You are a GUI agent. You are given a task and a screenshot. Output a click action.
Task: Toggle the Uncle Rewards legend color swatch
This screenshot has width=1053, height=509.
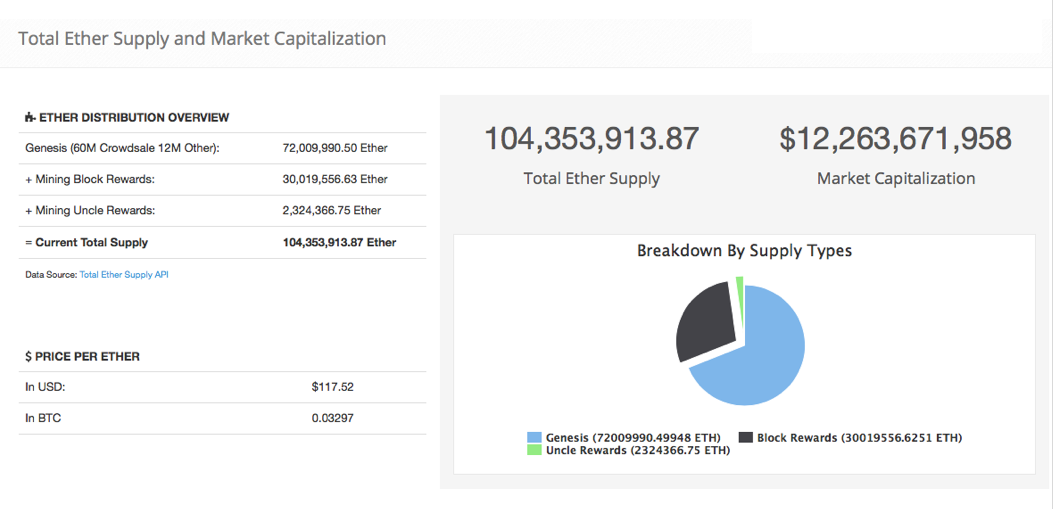(534, 451)
